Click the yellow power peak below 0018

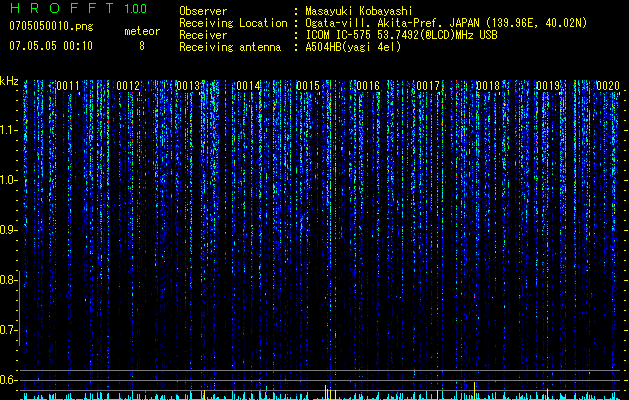pyautogui.click(x=475, y=391)
